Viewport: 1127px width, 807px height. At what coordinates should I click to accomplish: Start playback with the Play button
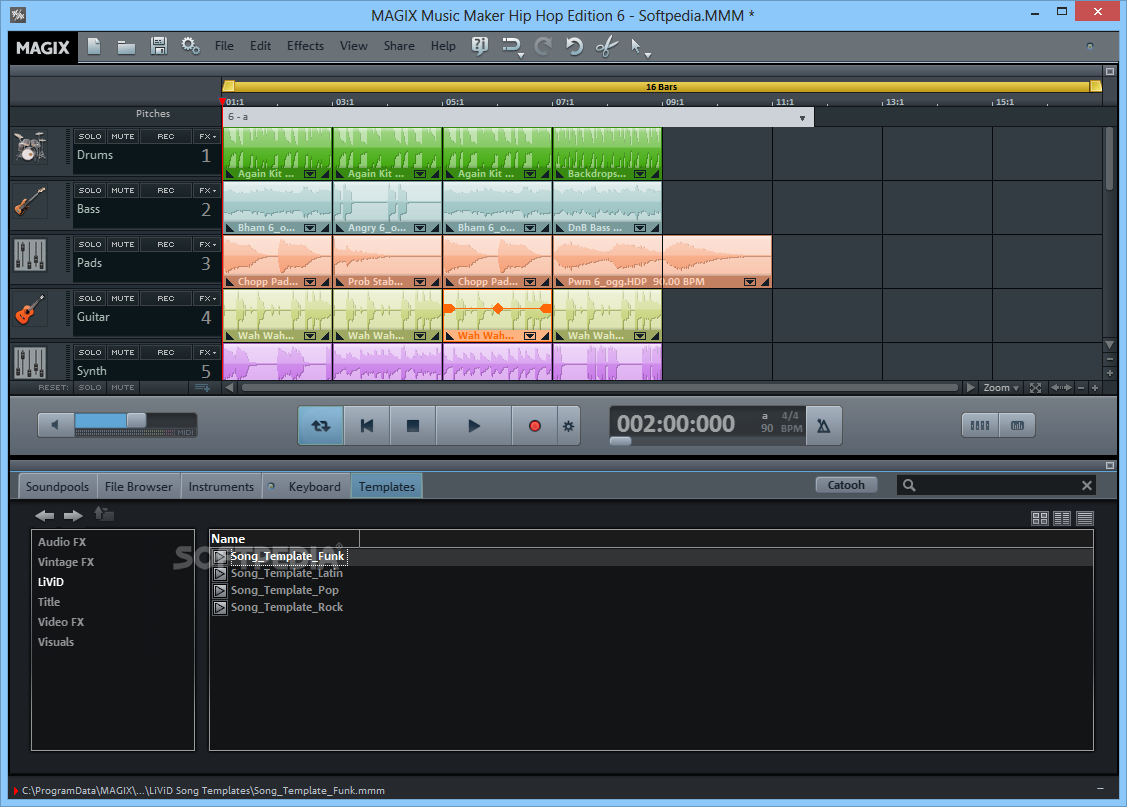pos(474,426)
